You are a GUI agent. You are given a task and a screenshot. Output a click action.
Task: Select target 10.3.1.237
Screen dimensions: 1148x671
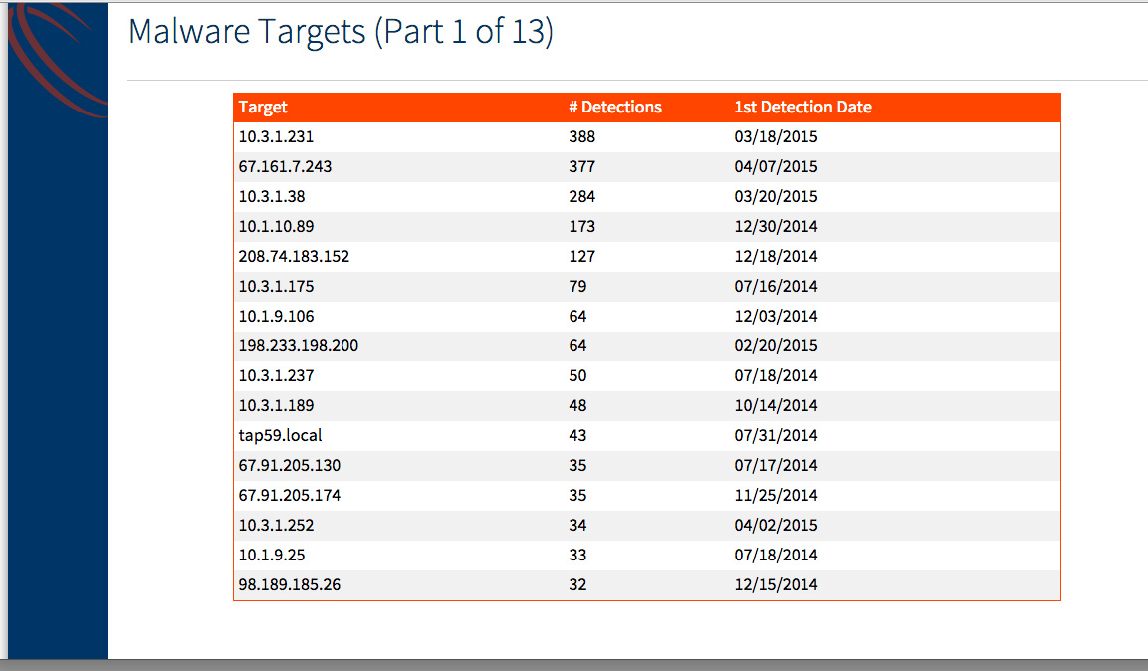point(276,375)
